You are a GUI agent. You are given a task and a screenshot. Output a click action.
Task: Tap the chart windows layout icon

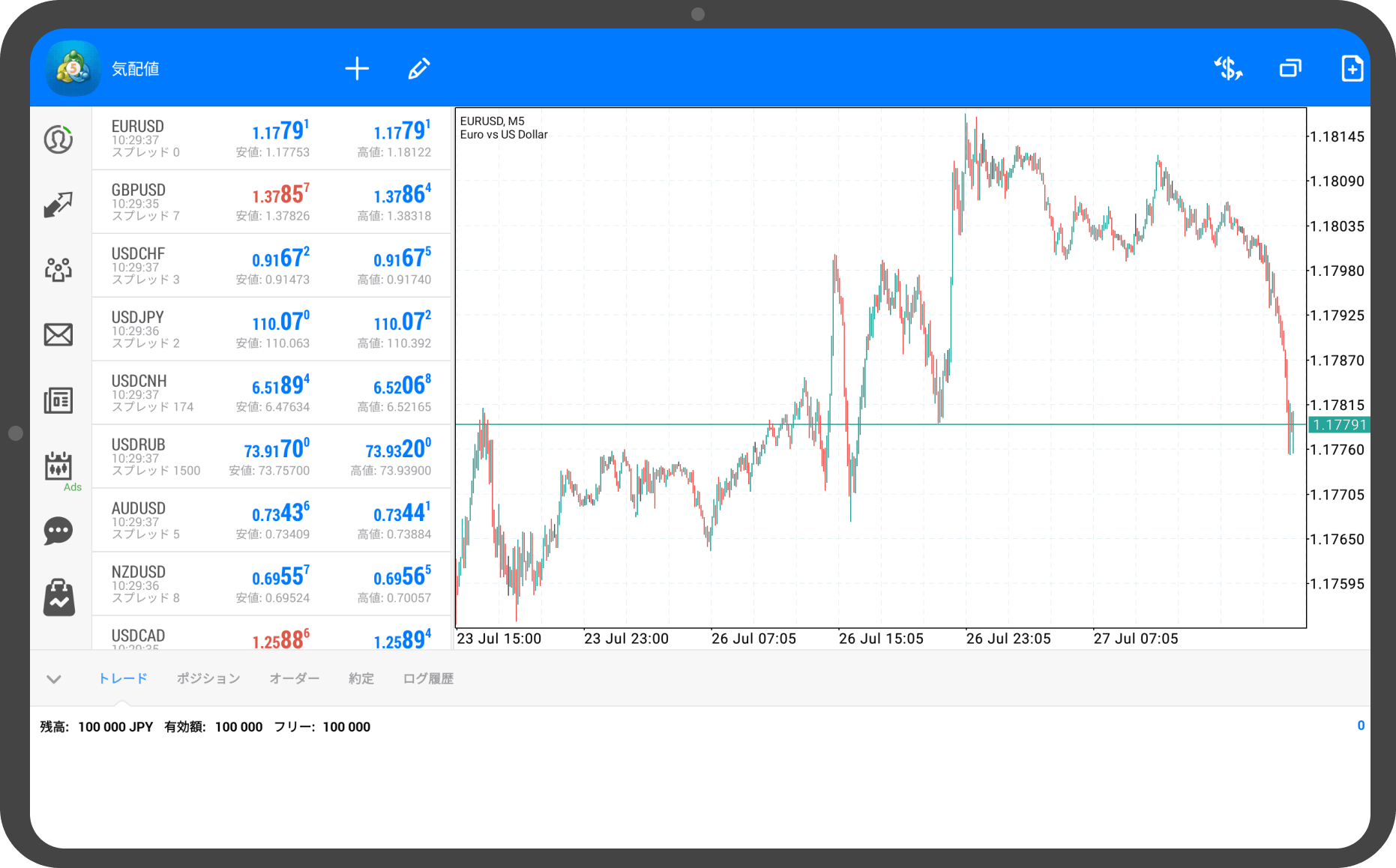pyautogui.click(x=1290, y=69)
